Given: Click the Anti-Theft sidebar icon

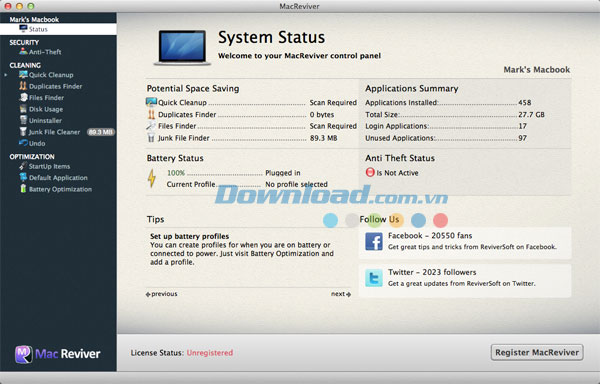Looking at the screenshot, I should pos(23,52).
